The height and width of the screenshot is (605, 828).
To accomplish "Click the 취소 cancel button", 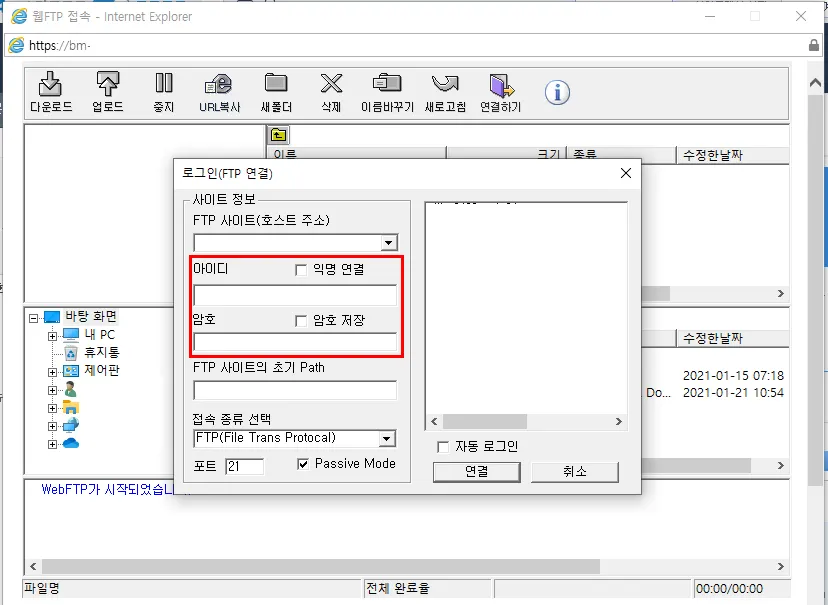I will tap(575, 471).
